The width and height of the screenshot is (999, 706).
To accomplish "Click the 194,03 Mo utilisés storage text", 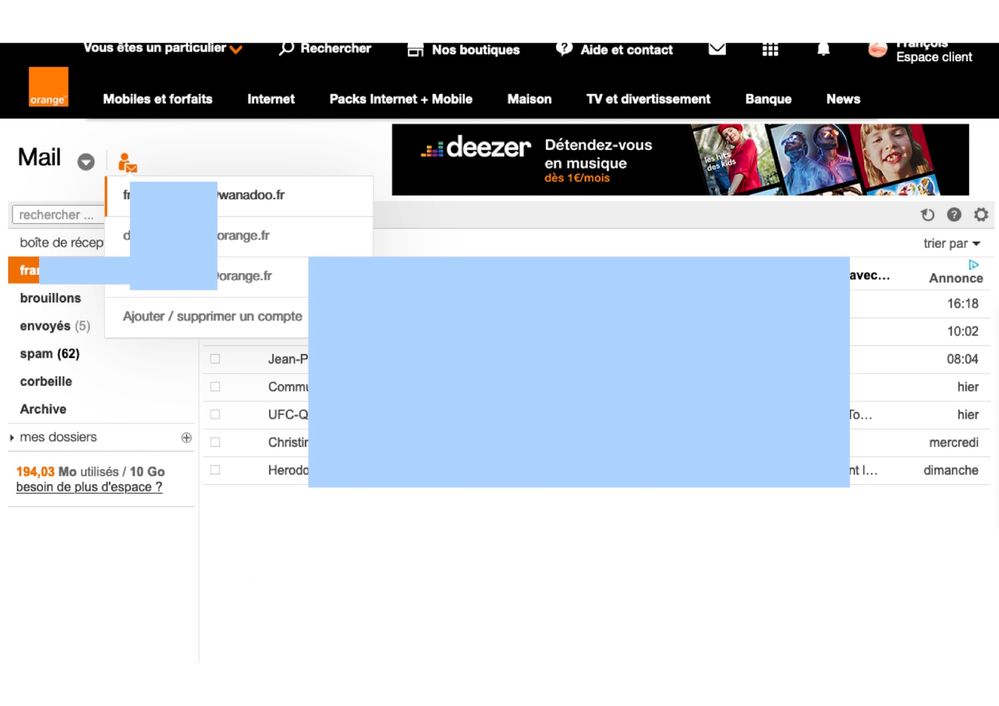I will coord(90,472).
